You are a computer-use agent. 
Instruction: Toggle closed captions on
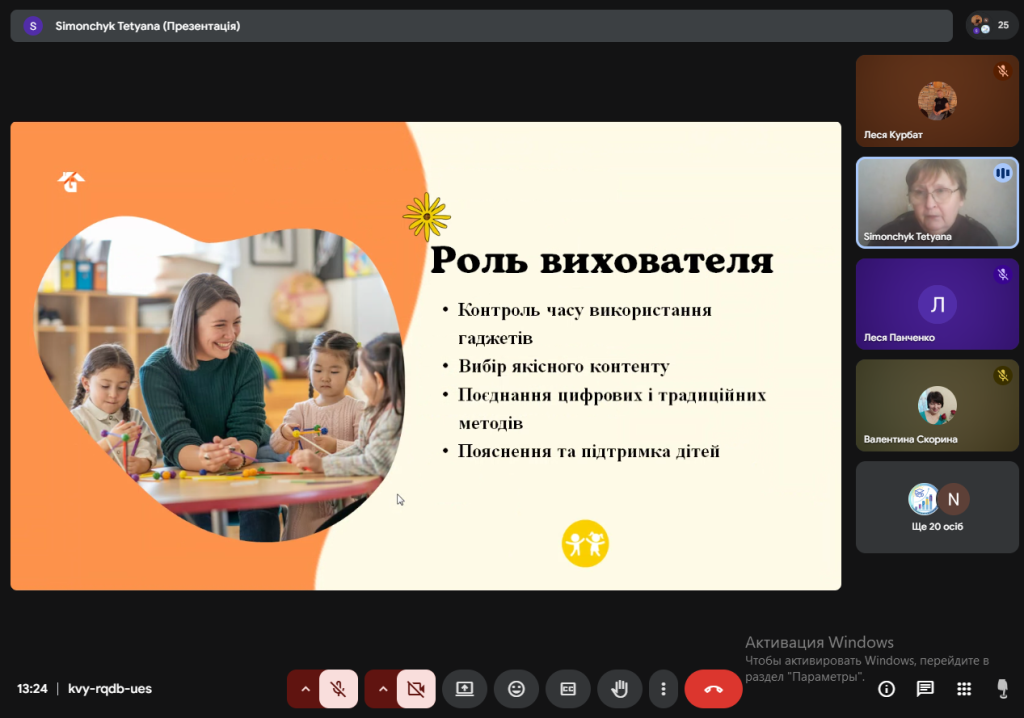pos(568,689)
